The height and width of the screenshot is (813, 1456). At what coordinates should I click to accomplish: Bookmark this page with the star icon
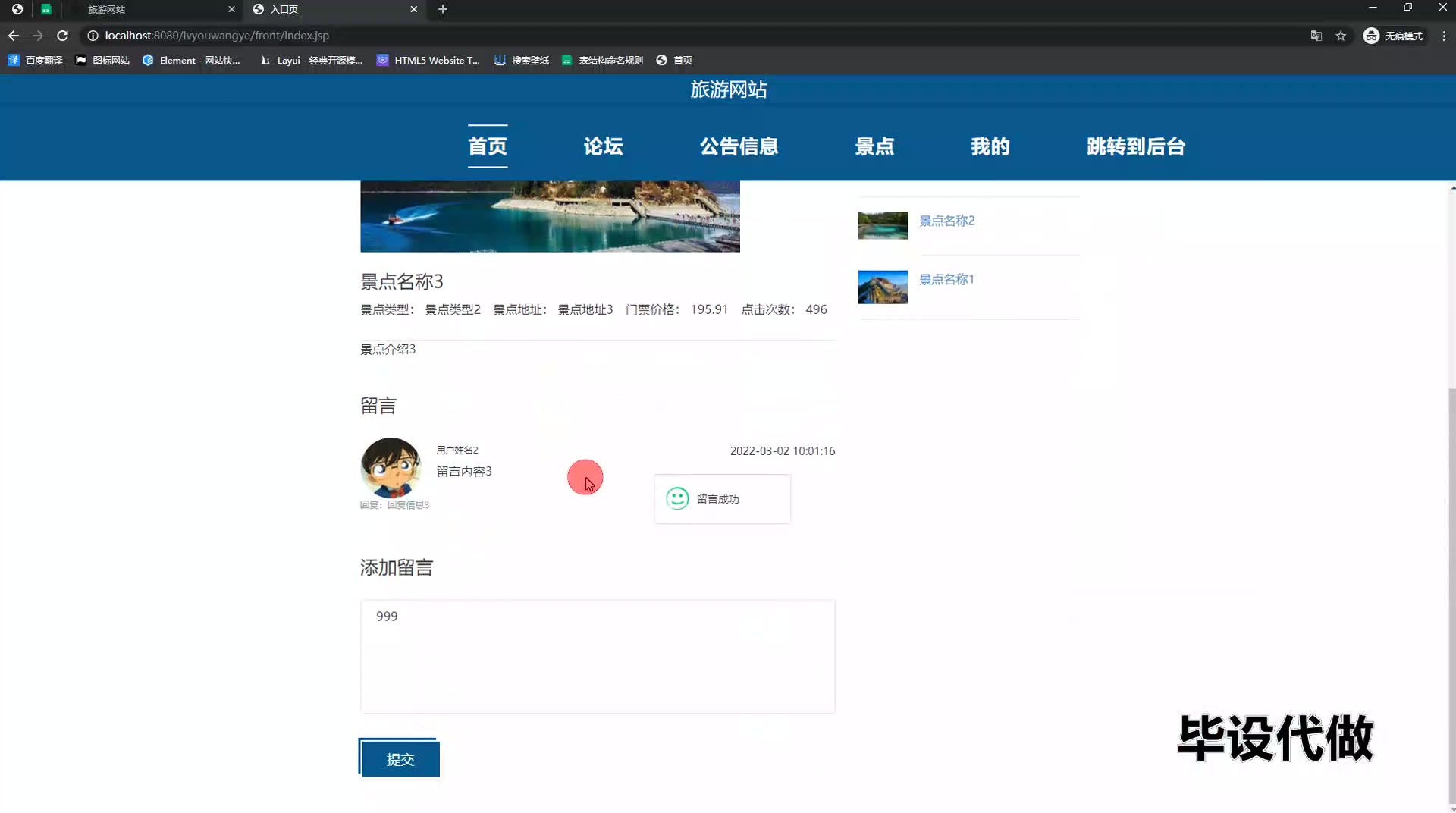[1341, 36]
